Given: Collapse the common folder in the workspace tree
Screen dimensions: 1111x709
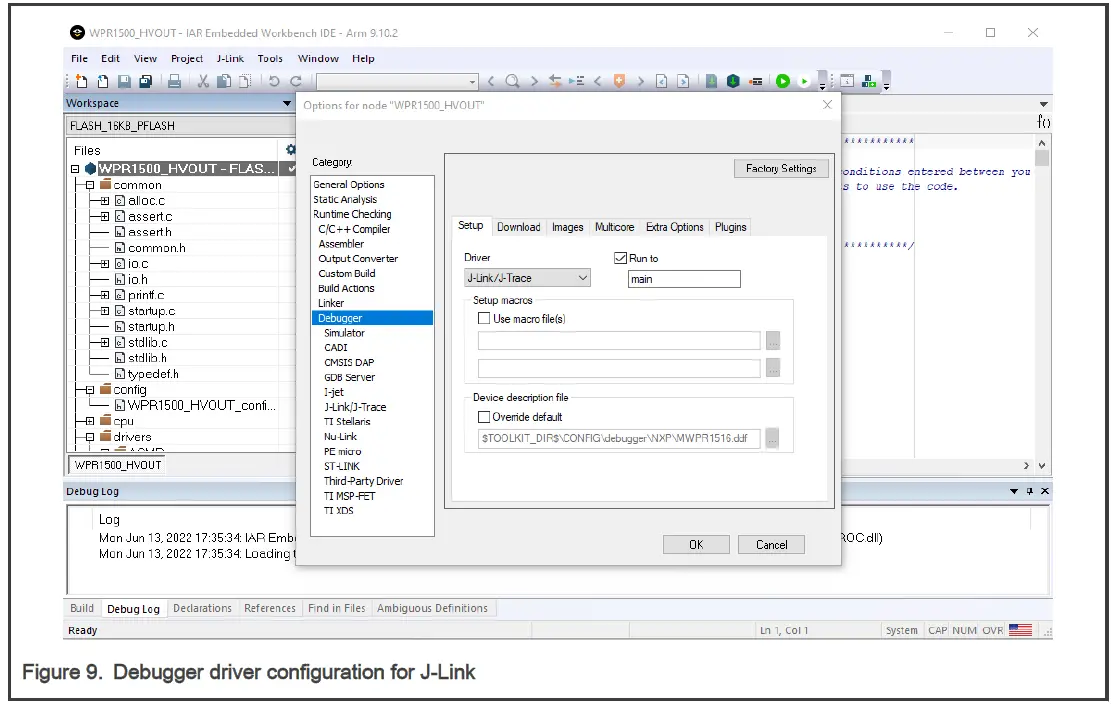Looking at the screenshot, I should pos(90,185).
